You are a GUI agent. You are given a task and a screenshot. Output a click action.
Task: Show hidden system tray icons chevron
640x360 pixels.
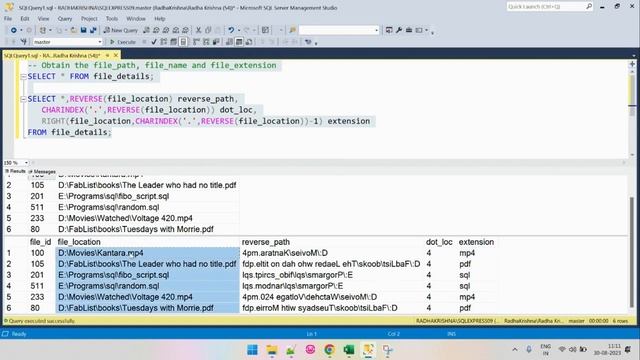(515, 349)
